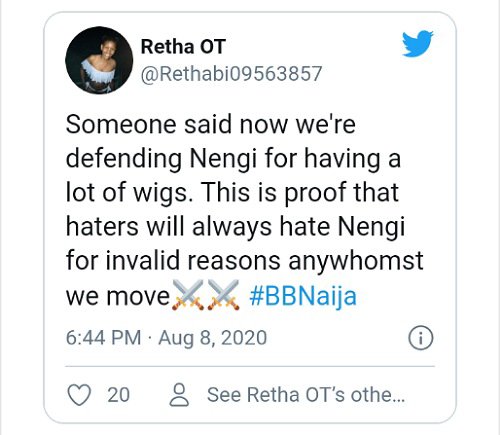Screen dimensions: 500x435
Task: Open the @Rethabi09563857 handle
Action: [231, 74]
